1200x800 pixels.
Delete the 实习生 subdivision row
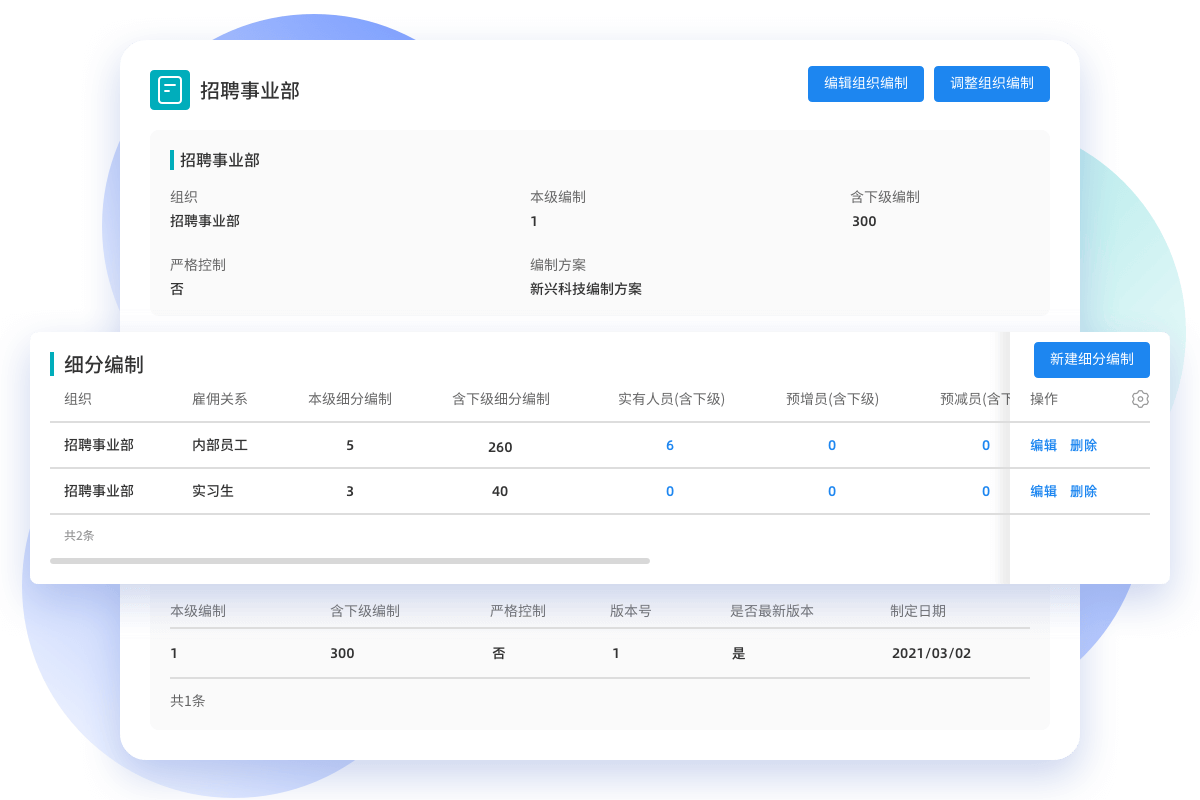click(x=1084, y=491)
